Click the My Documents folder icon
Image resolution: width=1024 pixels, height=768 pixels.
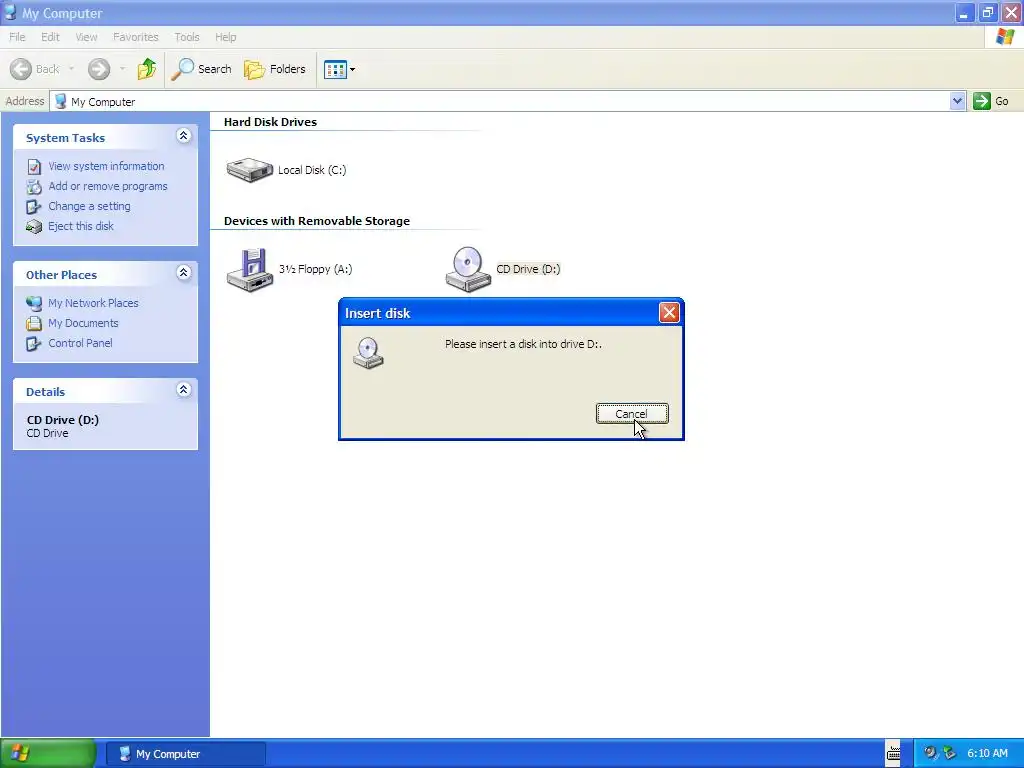click(x=34, y=323)
